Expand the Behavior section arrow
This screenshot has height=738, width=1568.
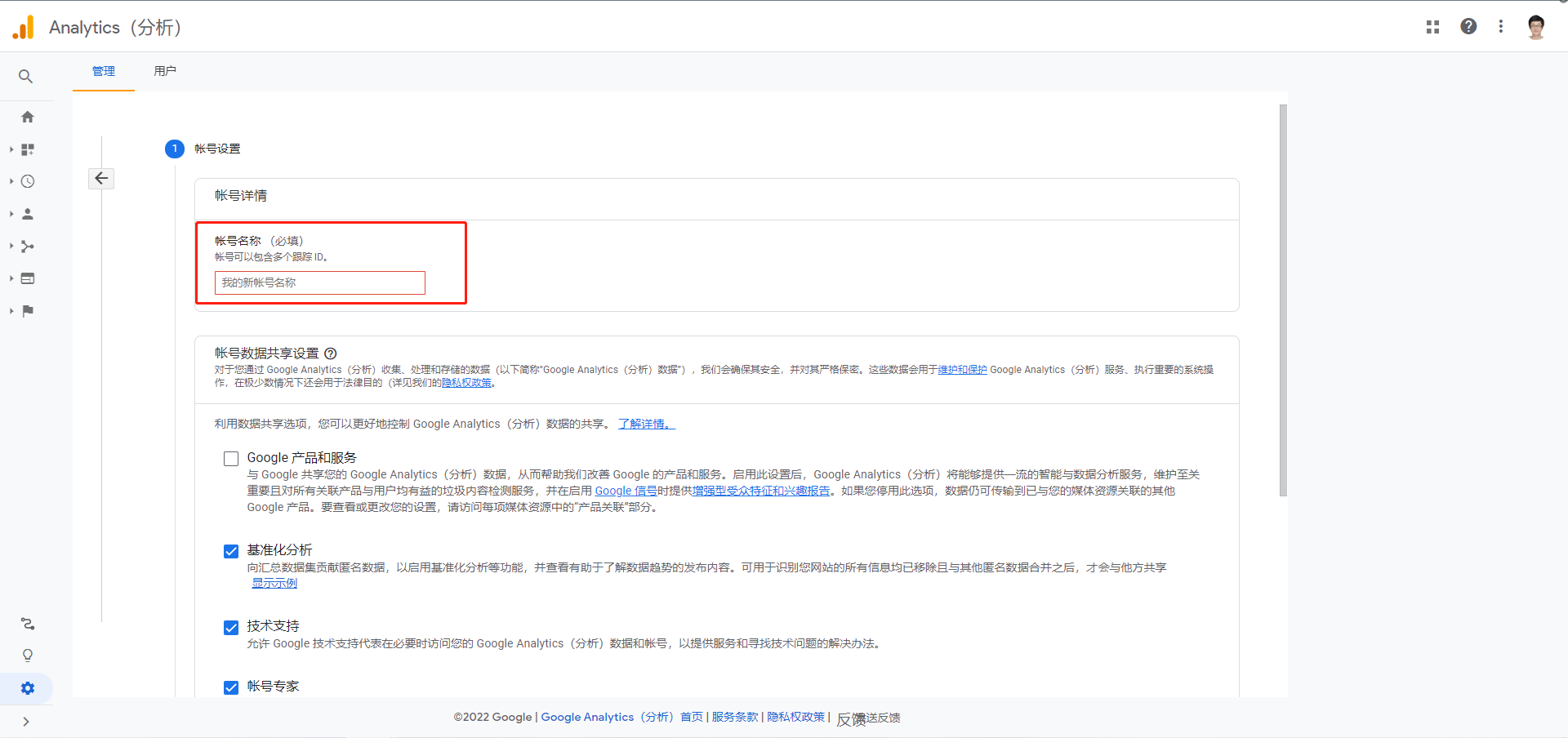pos(11,278)
